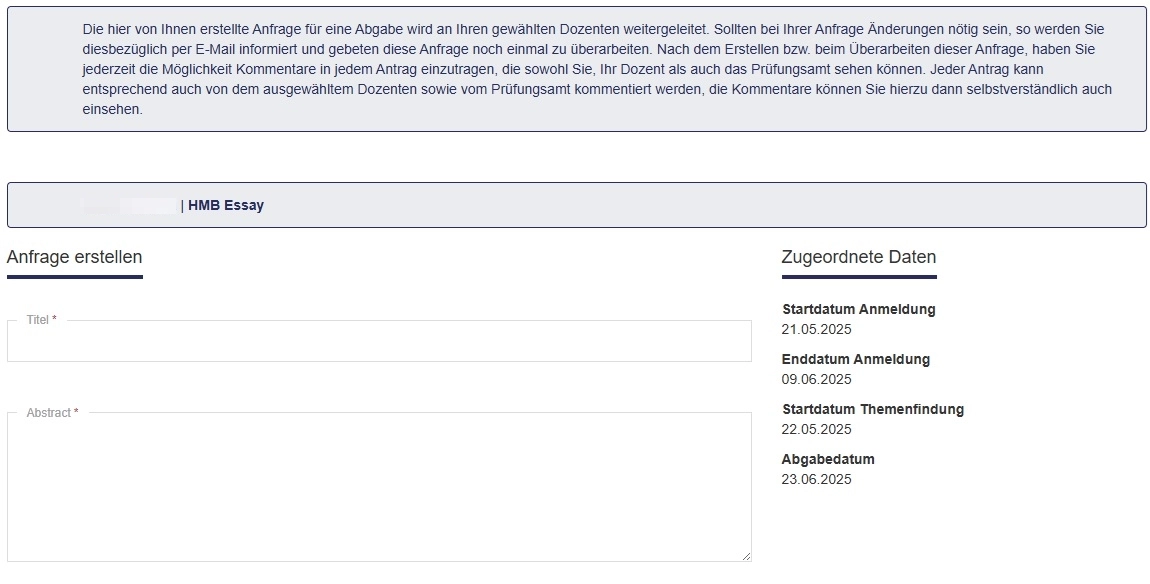Grab the Abstract textarea resize handle
This screenshot has height=584, width=1150.
(746, 556)
